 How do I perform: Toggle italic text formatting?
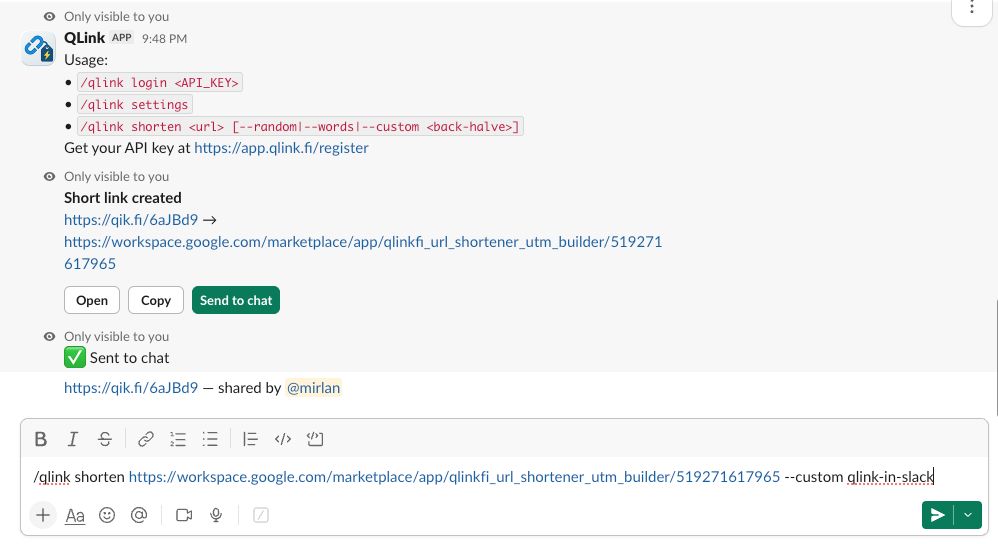[x=73, y=439]
